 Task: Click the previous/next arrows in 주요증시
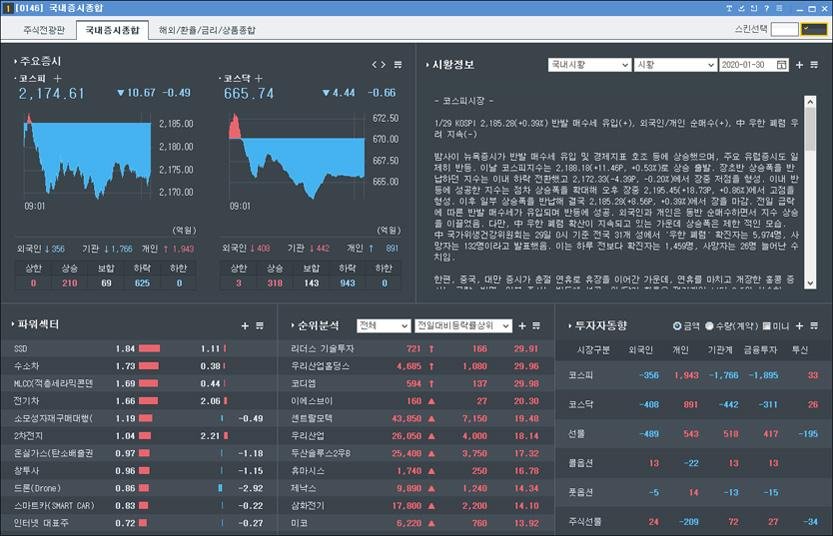pos(378,65)
